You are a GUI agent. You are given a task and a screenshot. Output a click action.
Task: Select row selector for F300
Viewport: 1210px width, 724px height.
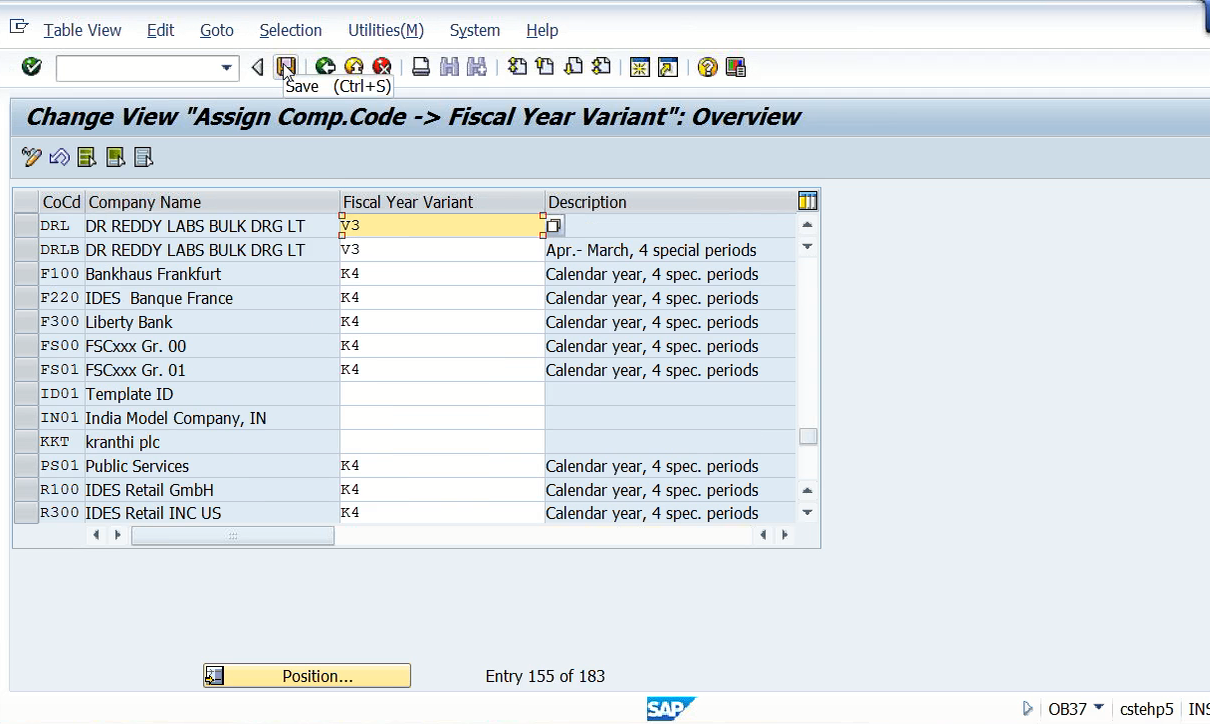click(x=26, y=322)
